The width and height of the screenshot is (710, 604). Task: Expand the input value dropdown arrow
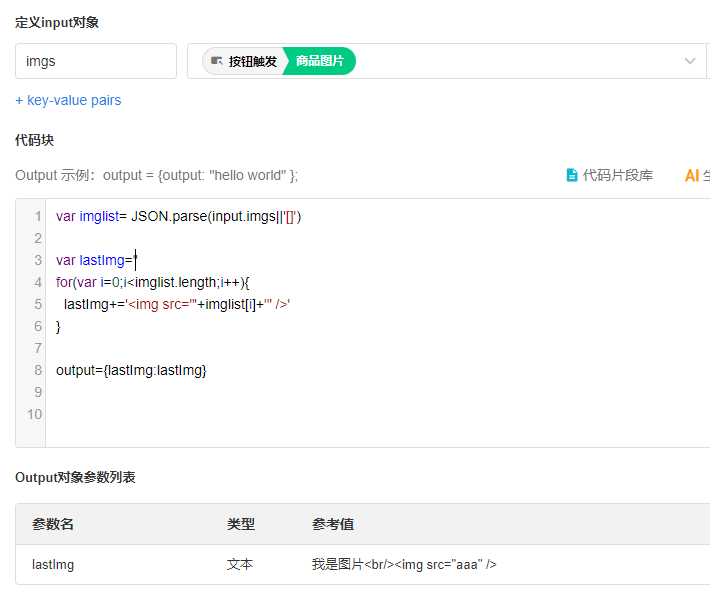(x=690, y=61)
